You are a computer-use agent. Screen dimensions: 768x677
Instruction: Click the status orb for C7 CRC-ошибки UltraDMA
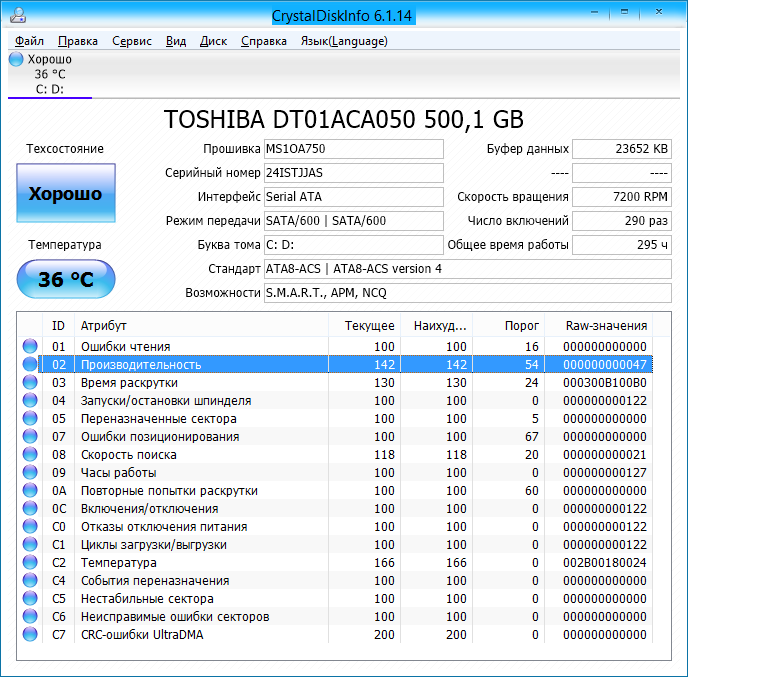click(x=30, y=634)
